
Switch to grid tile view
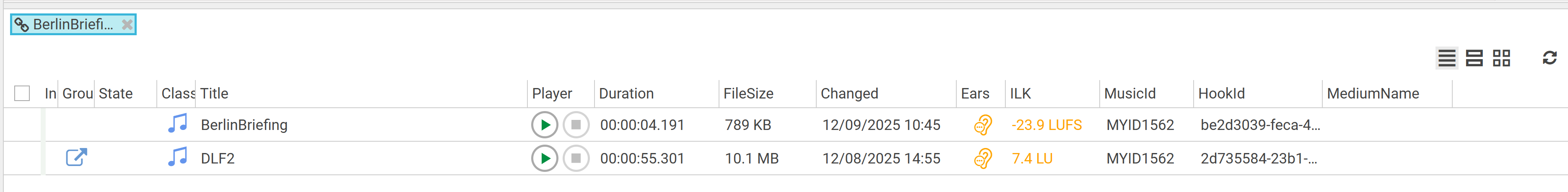coord(1501,59)
